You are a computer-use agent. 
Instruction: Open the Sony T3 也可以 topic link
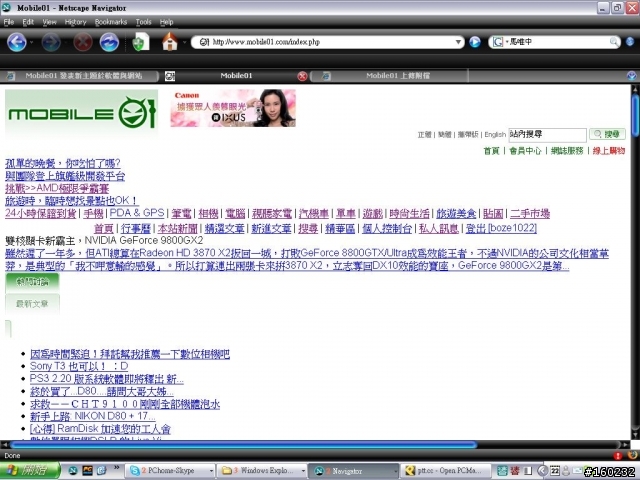tap(79, 366)
